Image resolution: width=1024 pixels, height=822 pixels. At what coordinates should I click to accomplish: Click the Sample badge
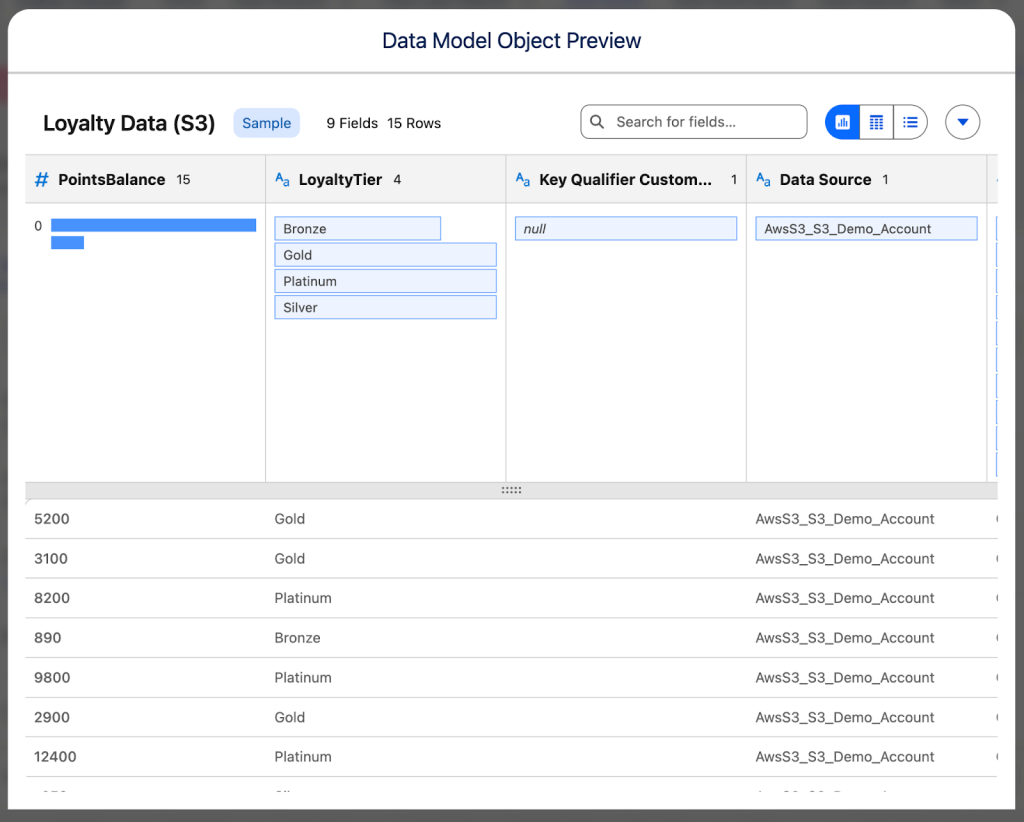click(266, 123)
